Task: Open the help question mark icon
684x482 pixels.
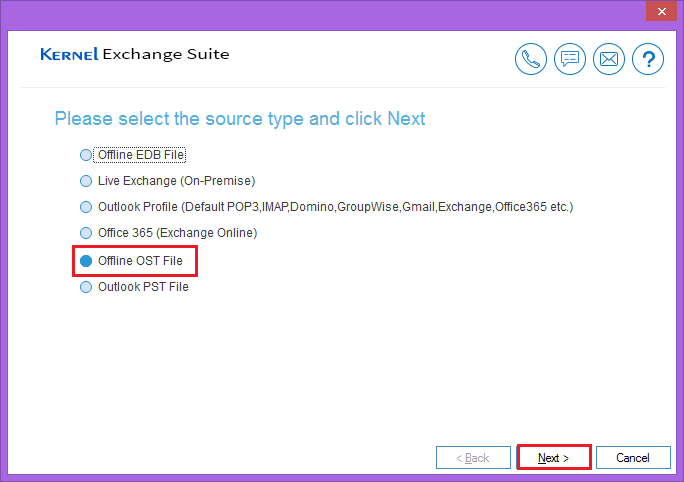Action: 648,59
